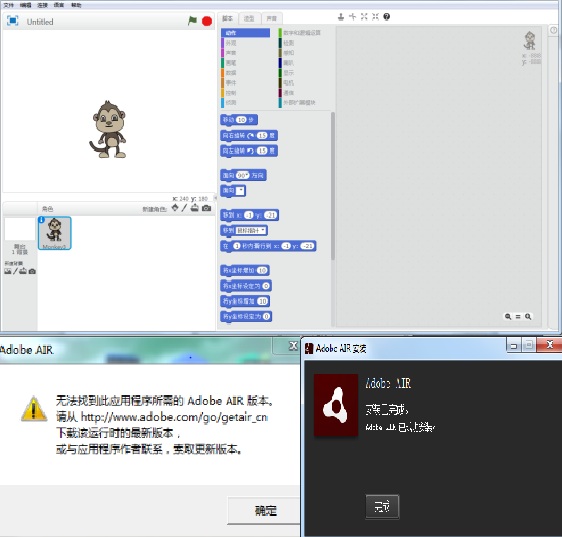Choose new sprite from library icon

[175, 208]
